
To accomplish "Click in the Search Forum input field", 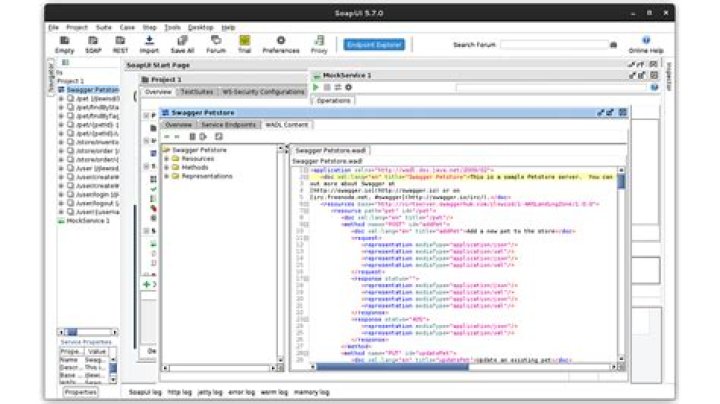I will (553, 45).
